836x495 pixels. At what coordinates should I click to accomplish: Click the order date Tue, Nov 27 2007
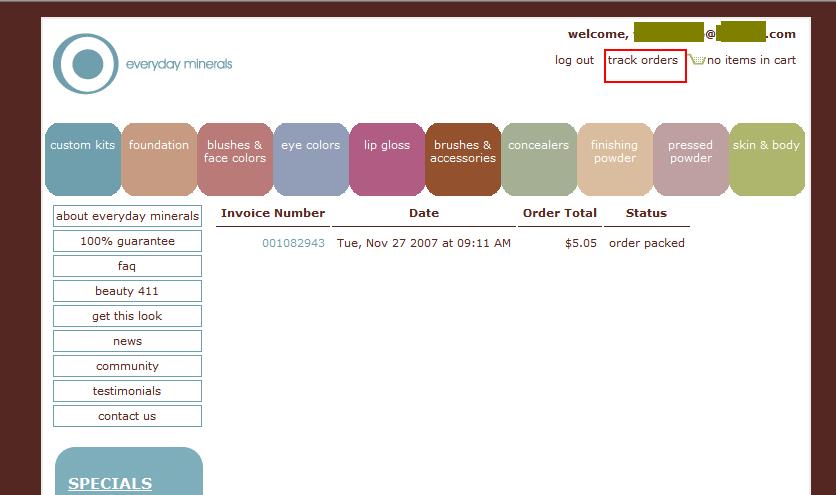pyautogui.click(x=424, y=243)
